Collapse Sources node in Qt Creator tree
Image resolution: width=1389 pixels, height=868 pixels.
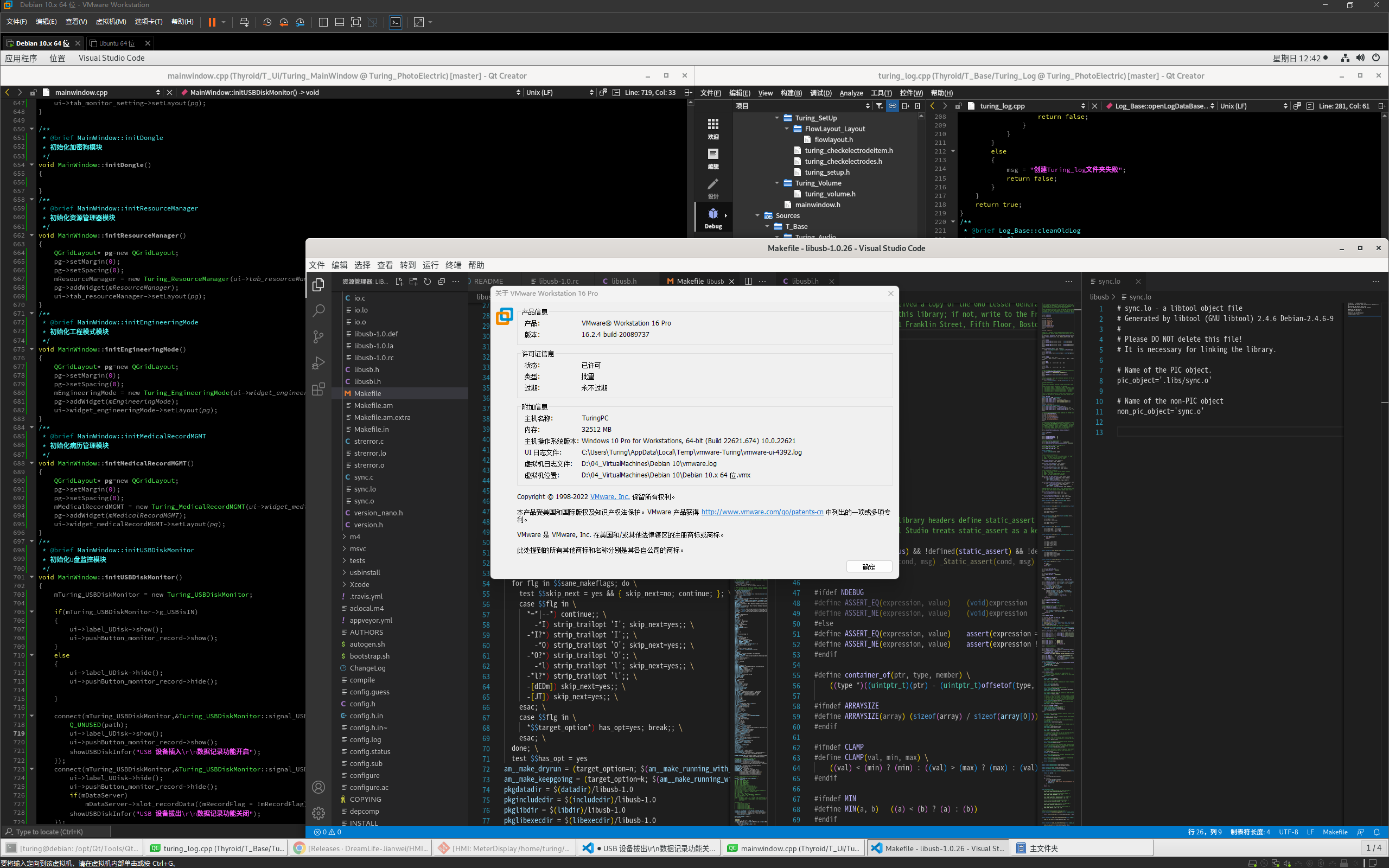(757, 216)
